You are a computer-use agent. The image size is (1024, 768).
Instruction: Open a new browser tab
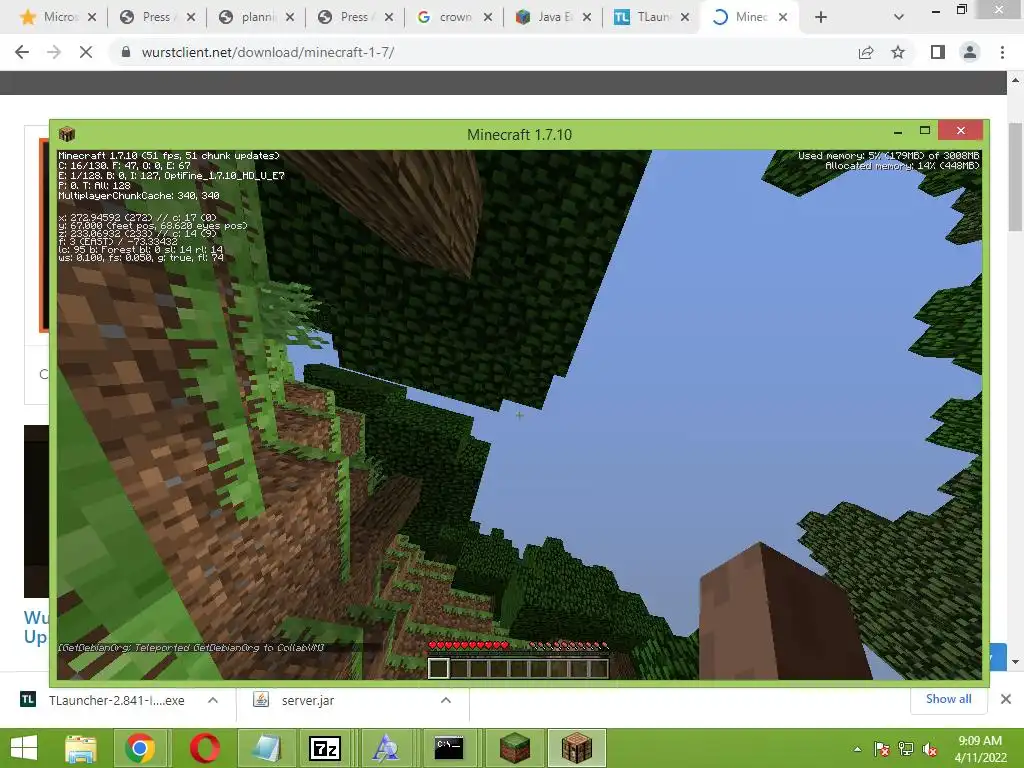coord(821,18)
